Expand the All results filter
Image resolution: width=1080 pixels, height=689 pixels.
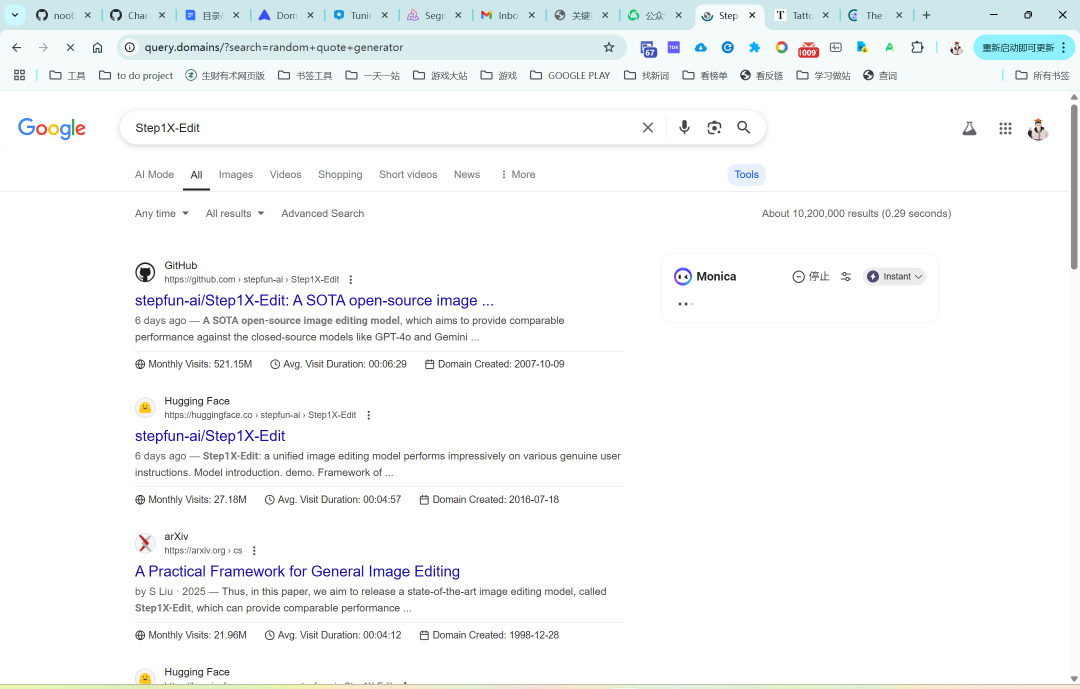(235, 214)
